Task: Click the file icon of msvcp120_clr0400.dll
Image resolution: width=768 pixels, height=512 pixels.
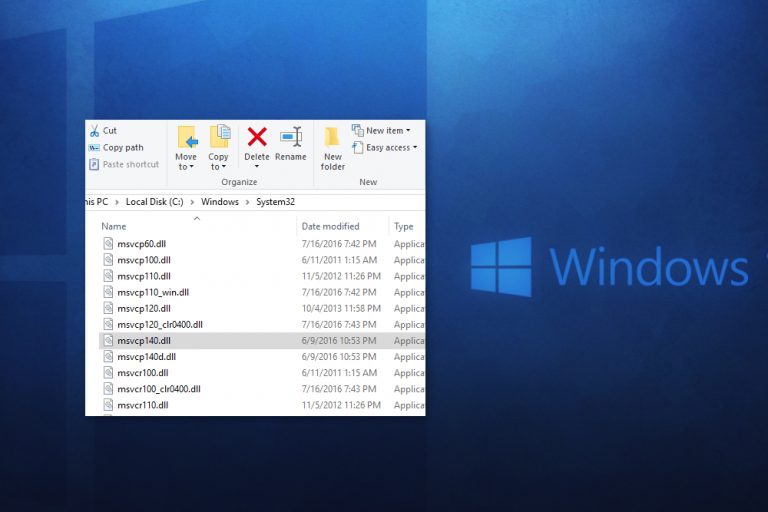Action: (108, 324)
